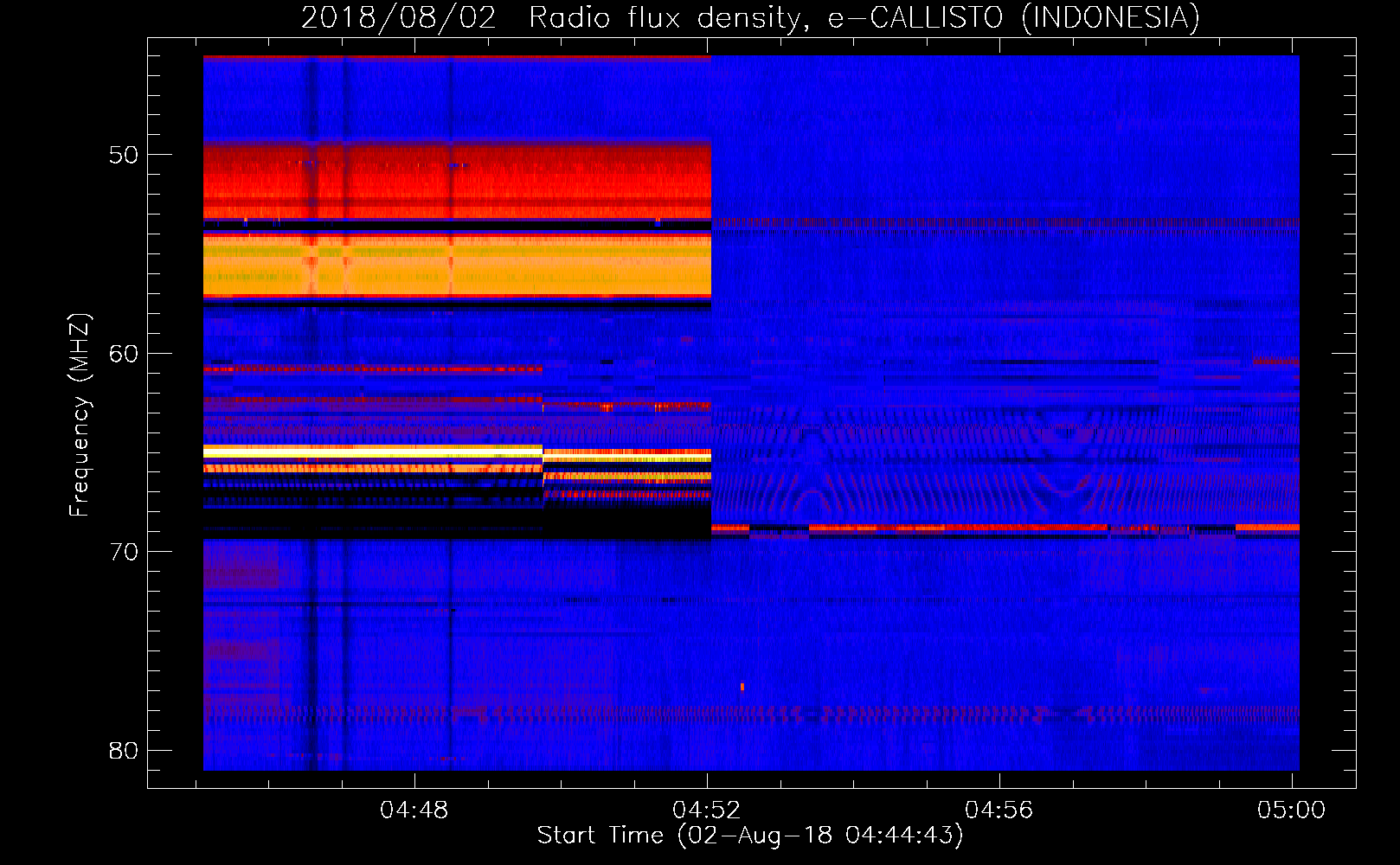
Task: Click the "Frequency (MHZ)" axis label
Action: pos(80,415)
